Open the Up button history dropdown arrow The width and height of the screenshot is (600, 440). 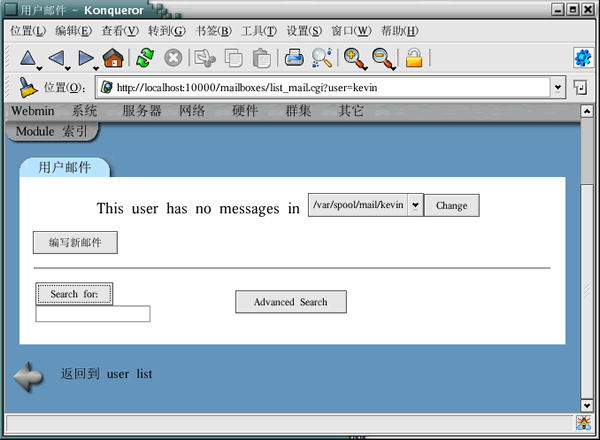point(39,68)
